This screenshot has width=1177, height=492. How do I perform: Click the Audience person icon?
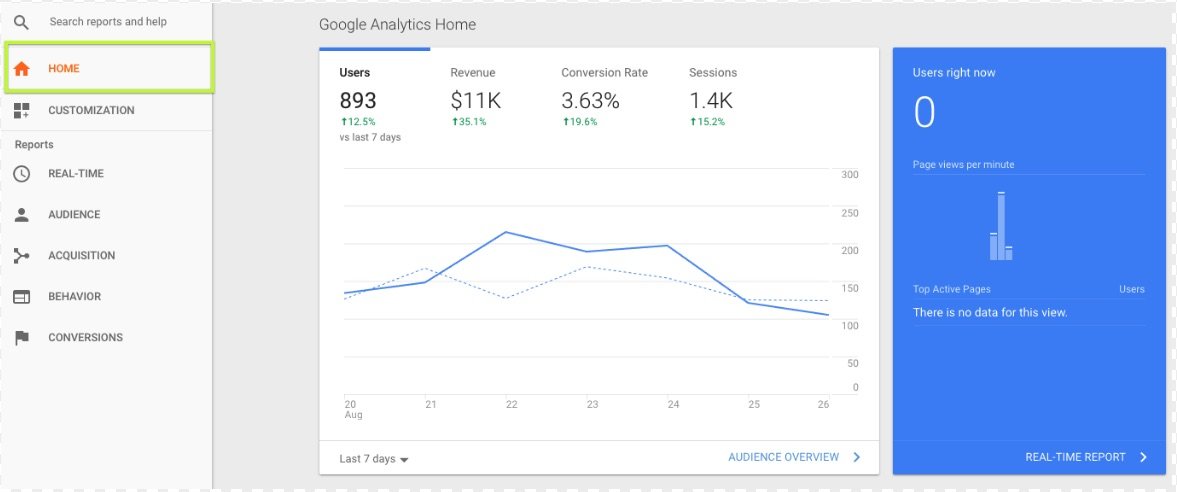pyautogui.click(x=21, y=215)
